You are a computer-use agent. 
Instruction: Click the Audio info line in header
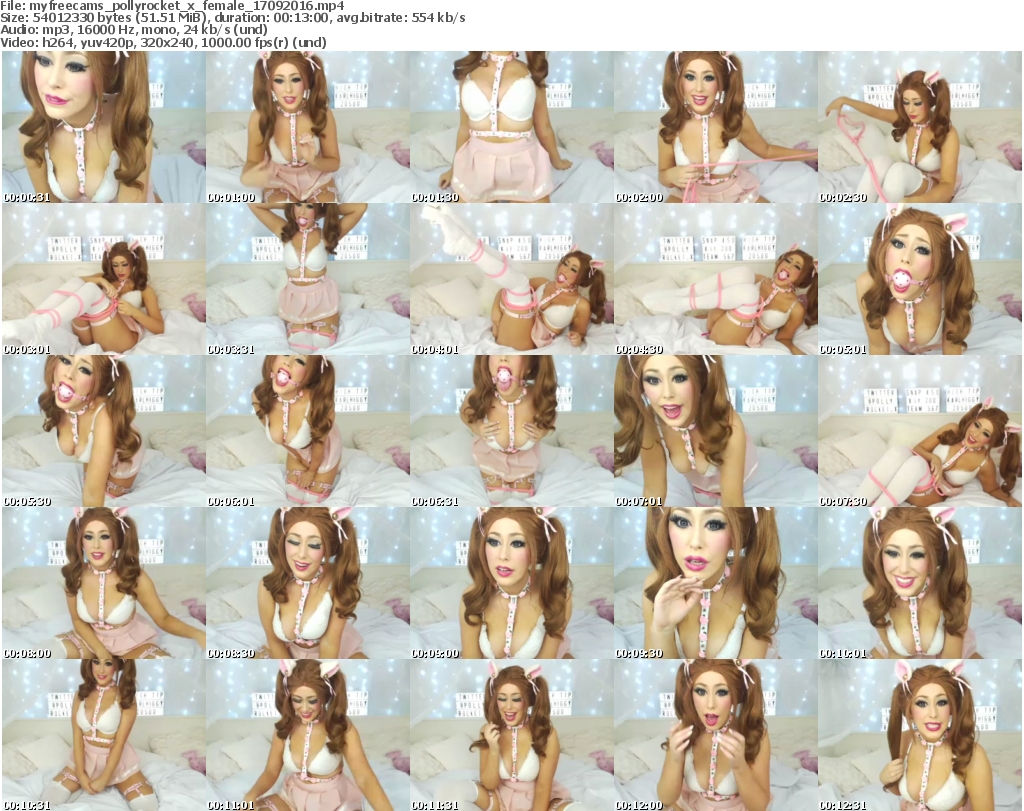(x=141, y=31)
